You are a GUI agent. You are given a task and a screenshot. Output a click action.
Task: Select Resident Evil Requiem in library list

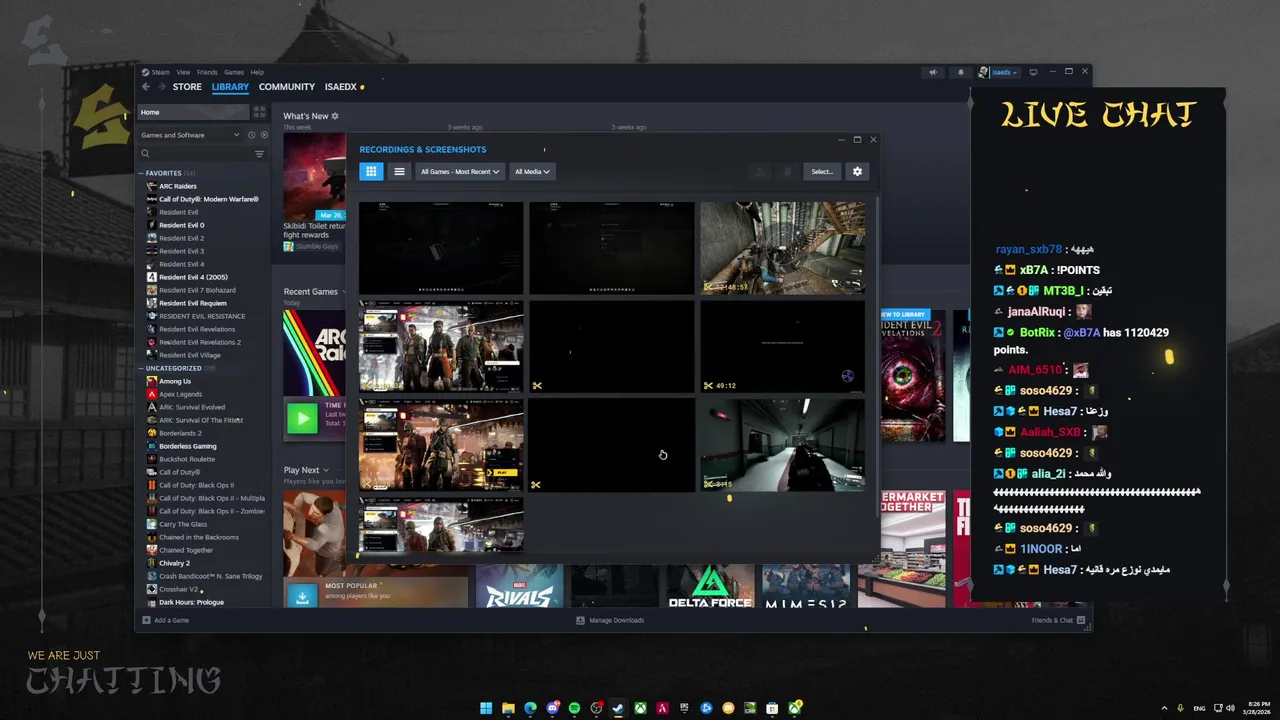pyautogui.click(x=193, y=303)
